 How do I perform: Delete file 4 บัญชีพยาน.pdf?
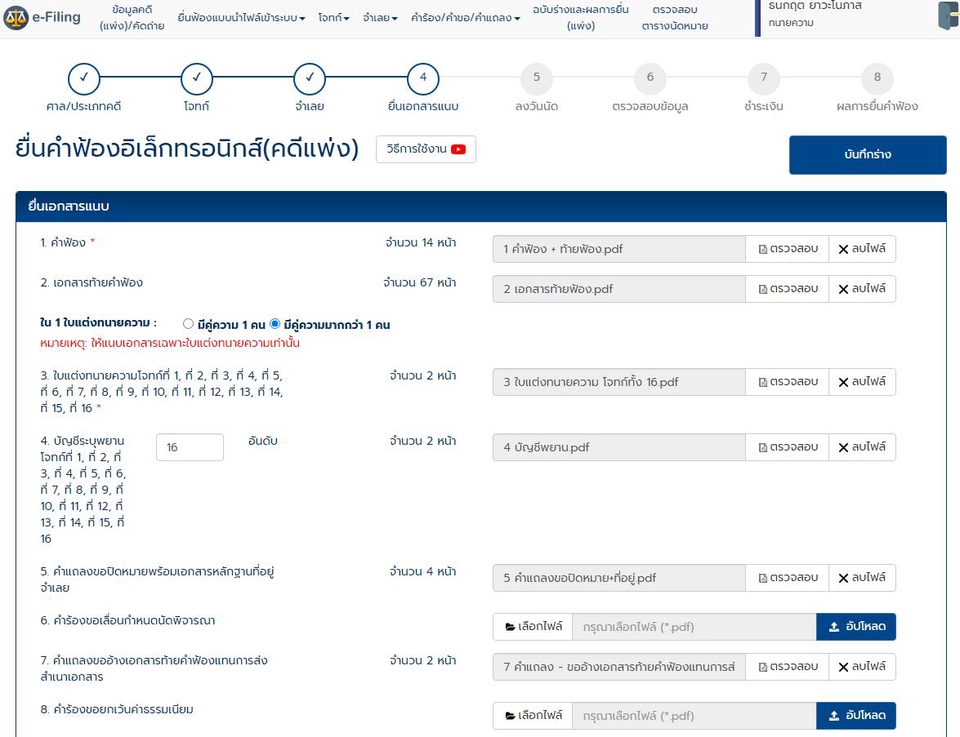862,447
